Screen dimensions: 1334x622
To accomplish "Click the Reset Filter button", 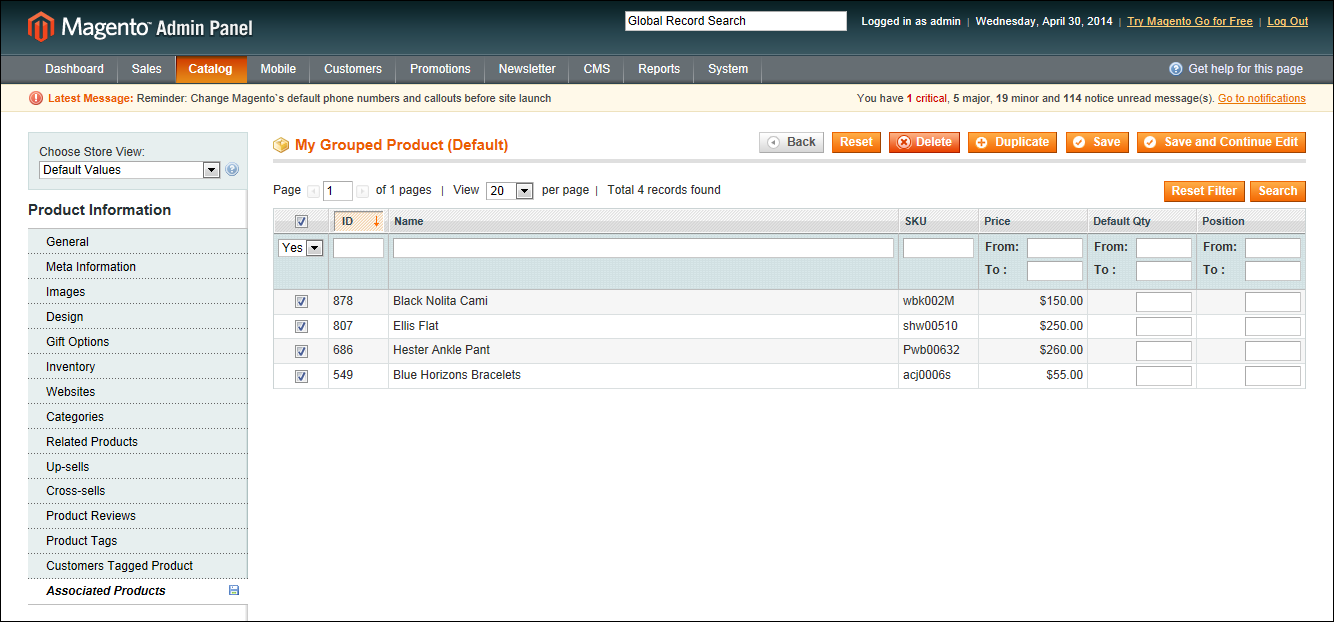I will coord(1204,191).
